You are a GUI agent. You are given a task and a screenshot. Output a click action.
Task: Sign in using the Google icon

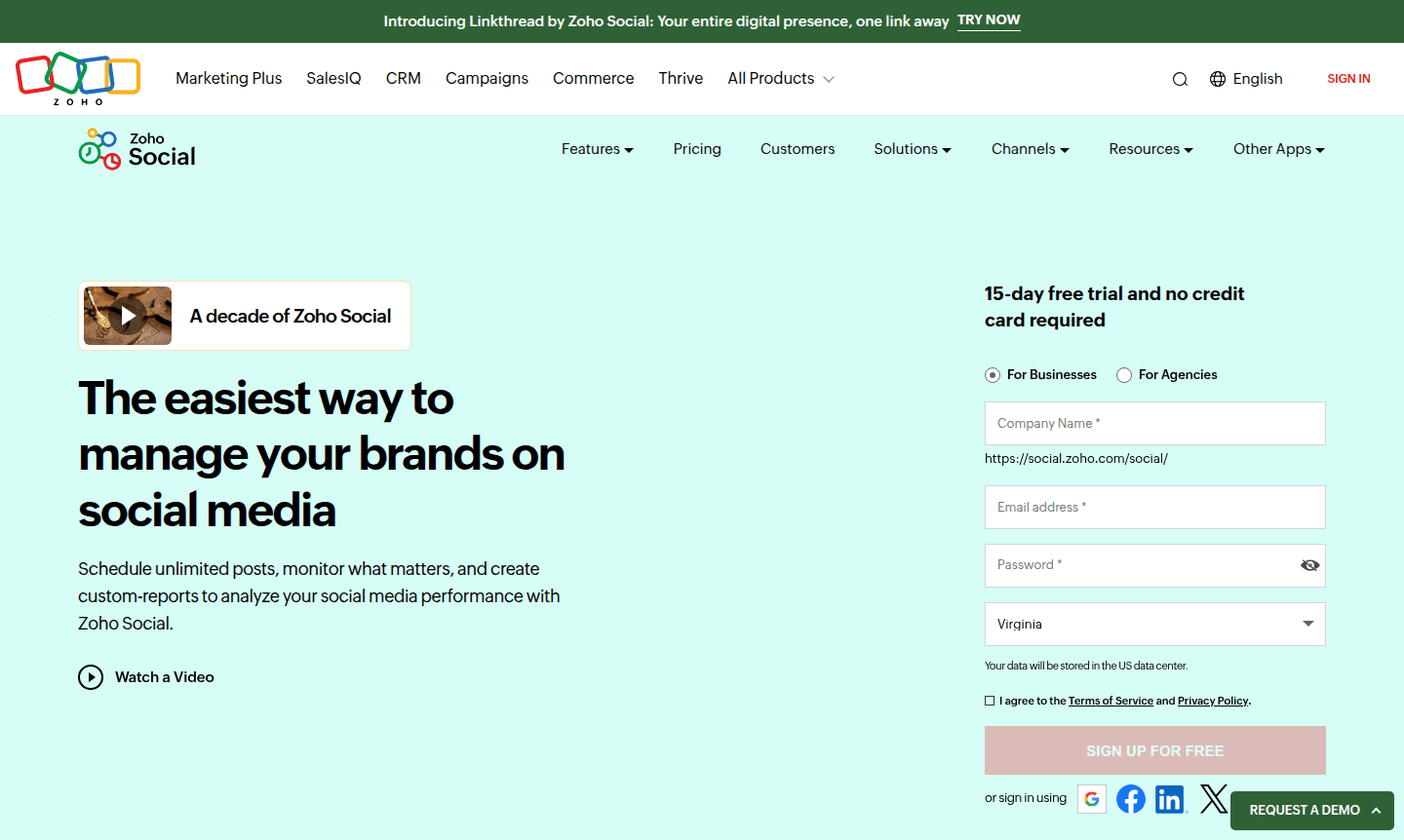pyautogui.click(x=1092, y=798)
